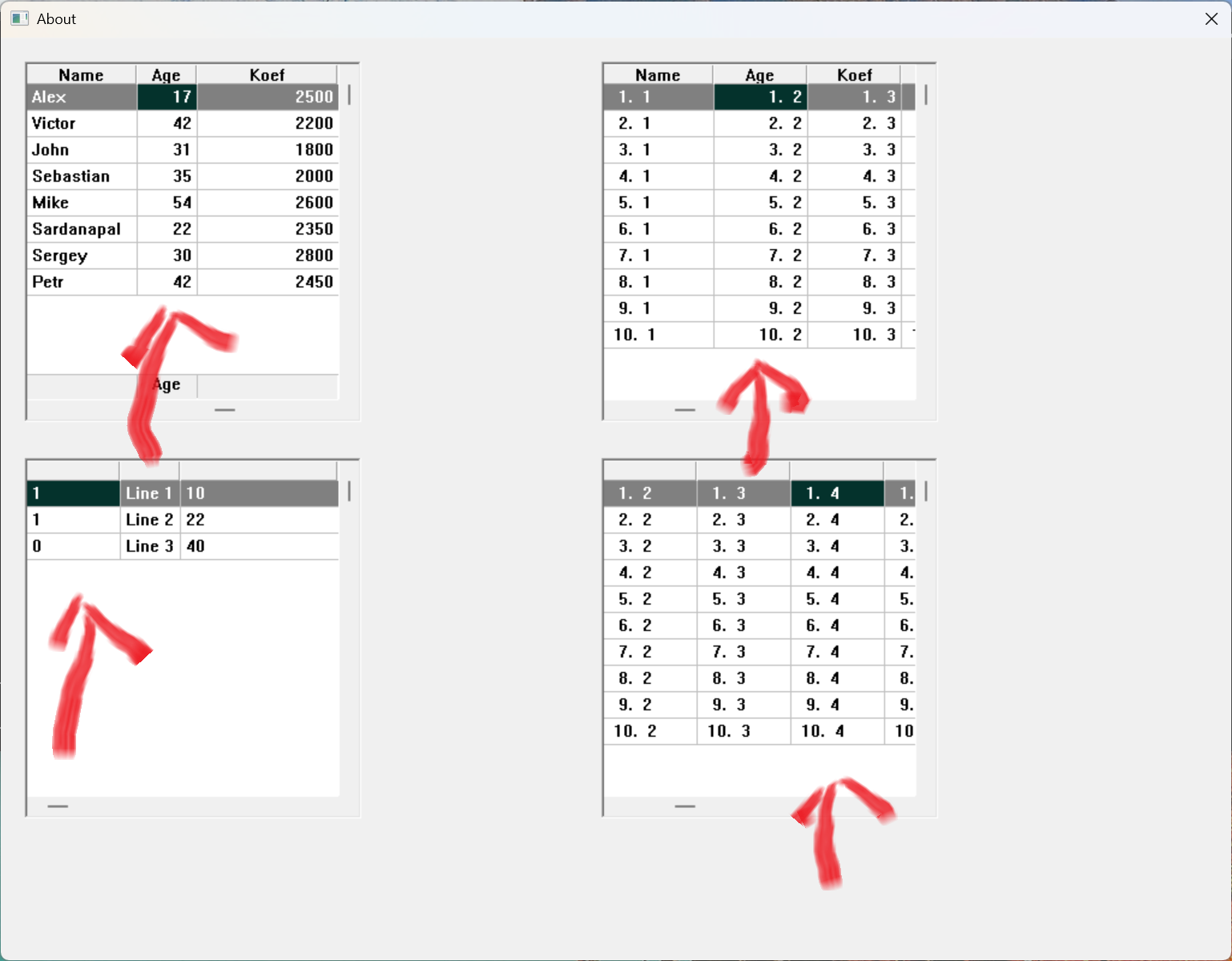Click value 40 in the Line 3 row
Screen dimensions: 1232x961
pyautogui.click(x=260, y=546)
